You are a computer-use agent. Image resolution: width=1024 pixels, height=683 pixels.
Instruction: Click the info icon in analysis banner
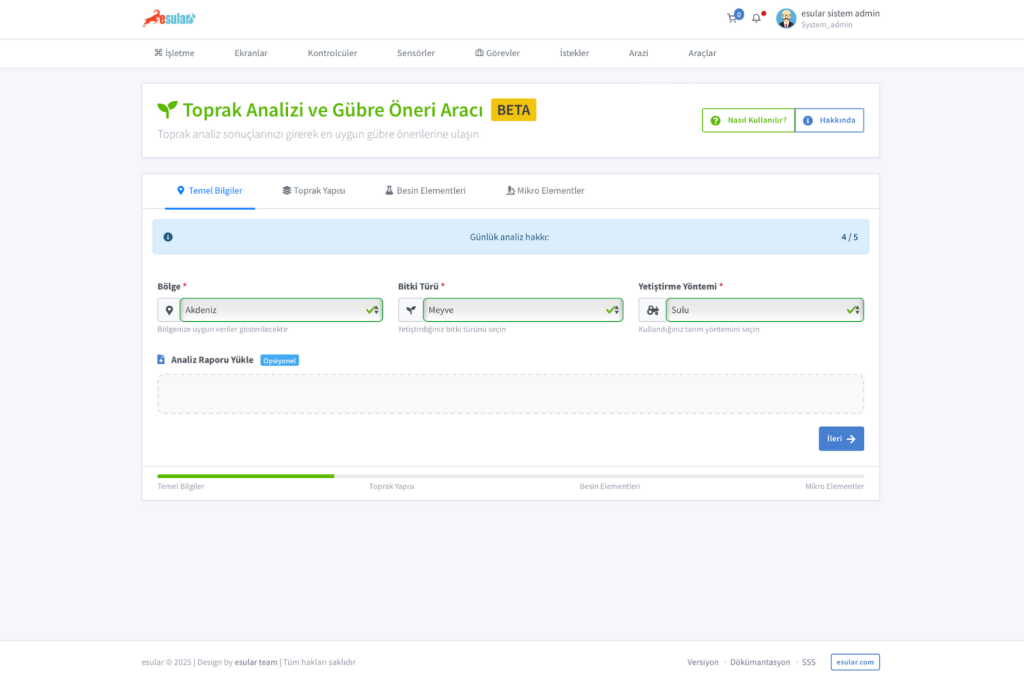point(168,237)
